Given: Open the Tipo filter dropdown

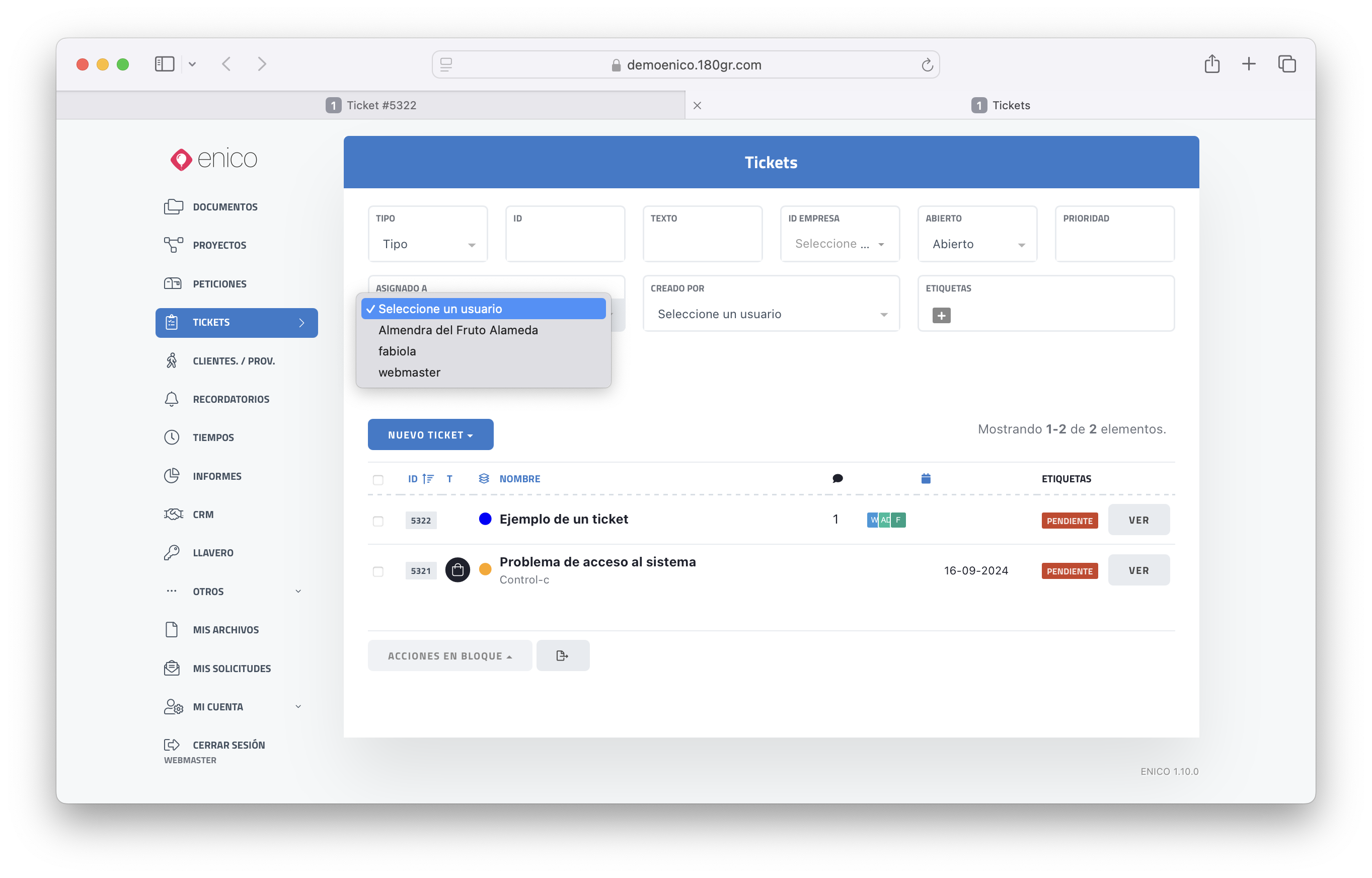Looking at the screenshot, I should pos(428,244).
